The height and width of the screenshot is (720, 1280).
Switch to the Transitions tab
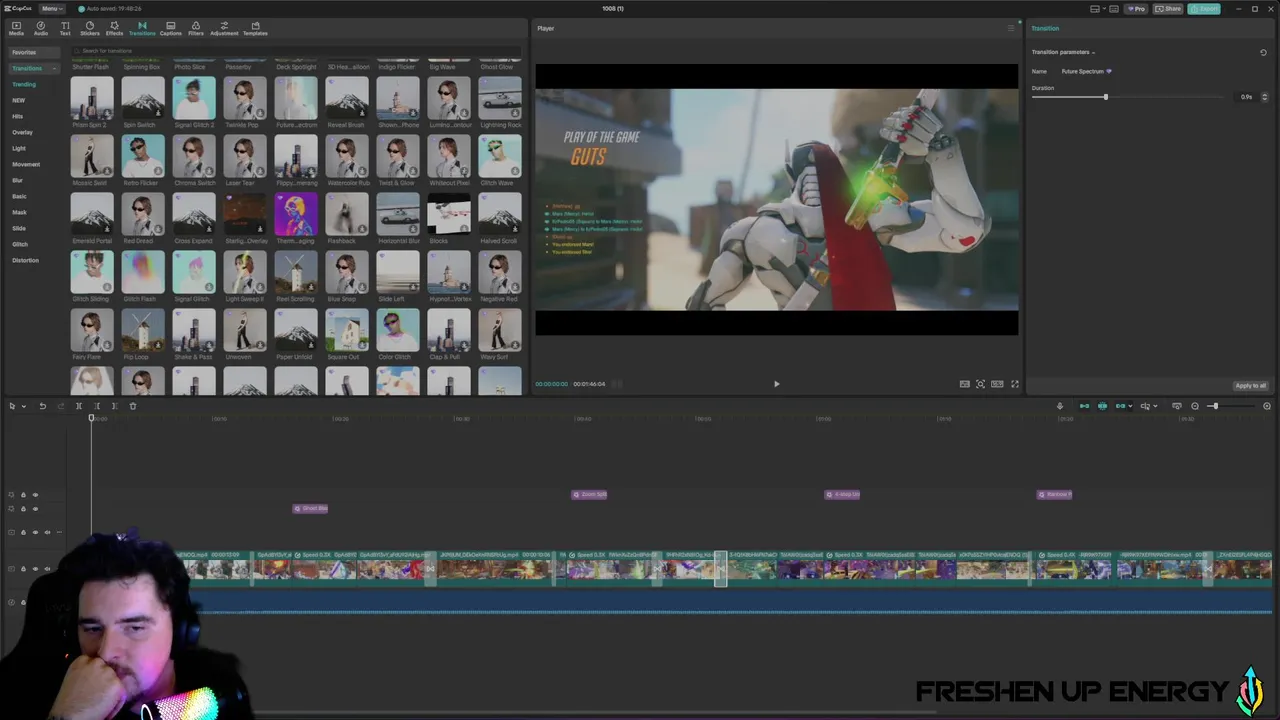coord(142,28)
